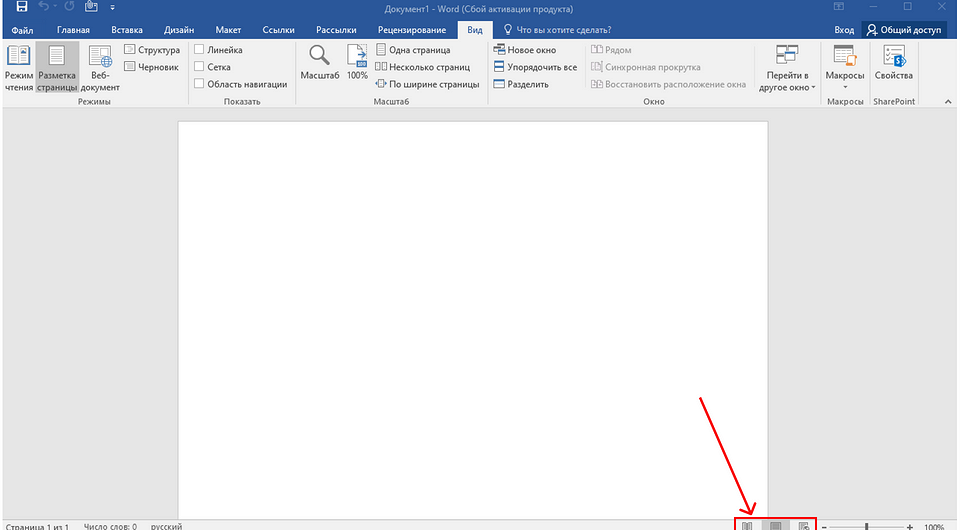This screenshot has width=960, height=530.
Task: Click Read Mode icon in status bar
Action: click(746, 526)
